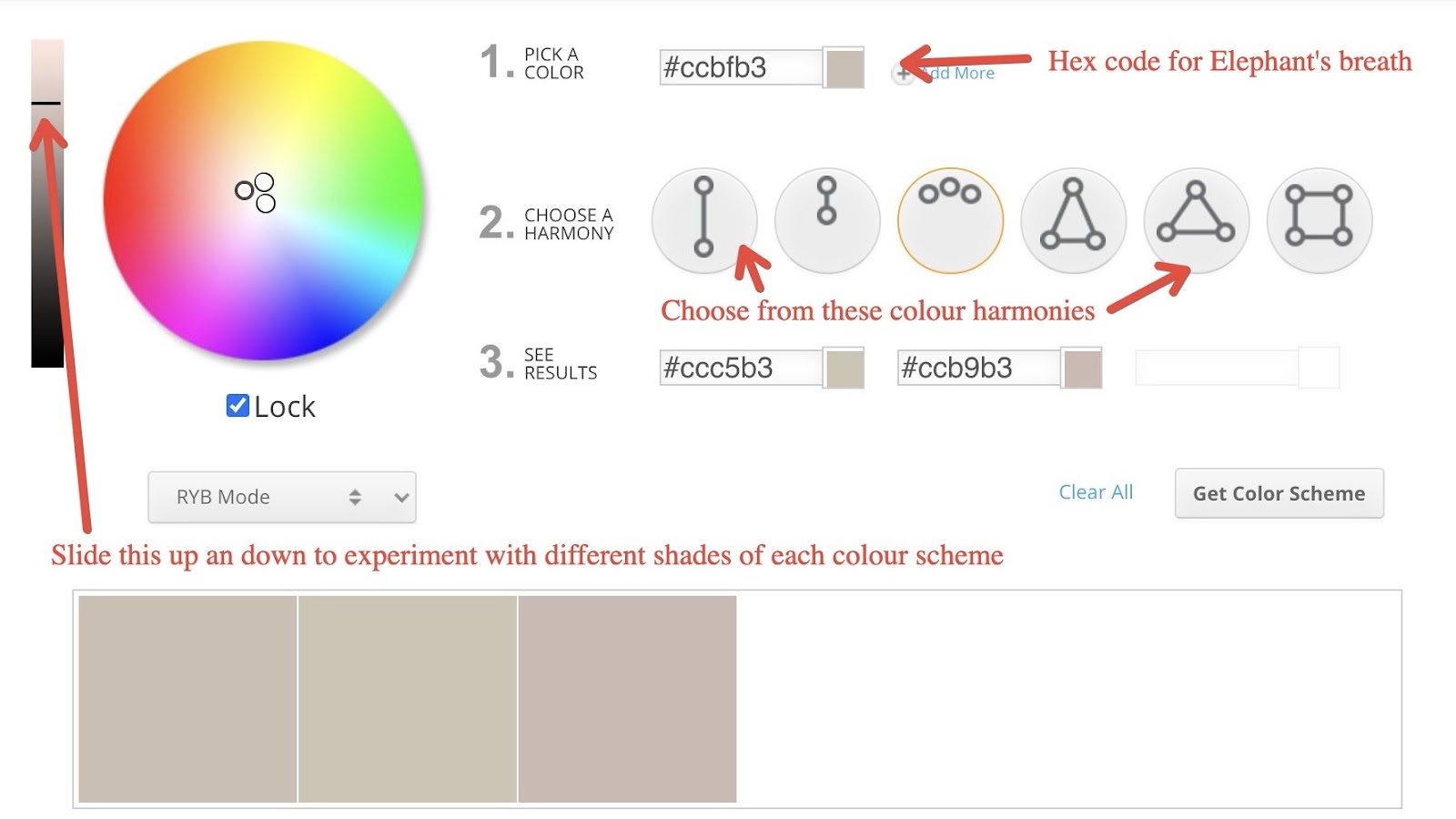Click the Get Color Scheme button
1456x819 pixels.
[x=1279, y=493]
